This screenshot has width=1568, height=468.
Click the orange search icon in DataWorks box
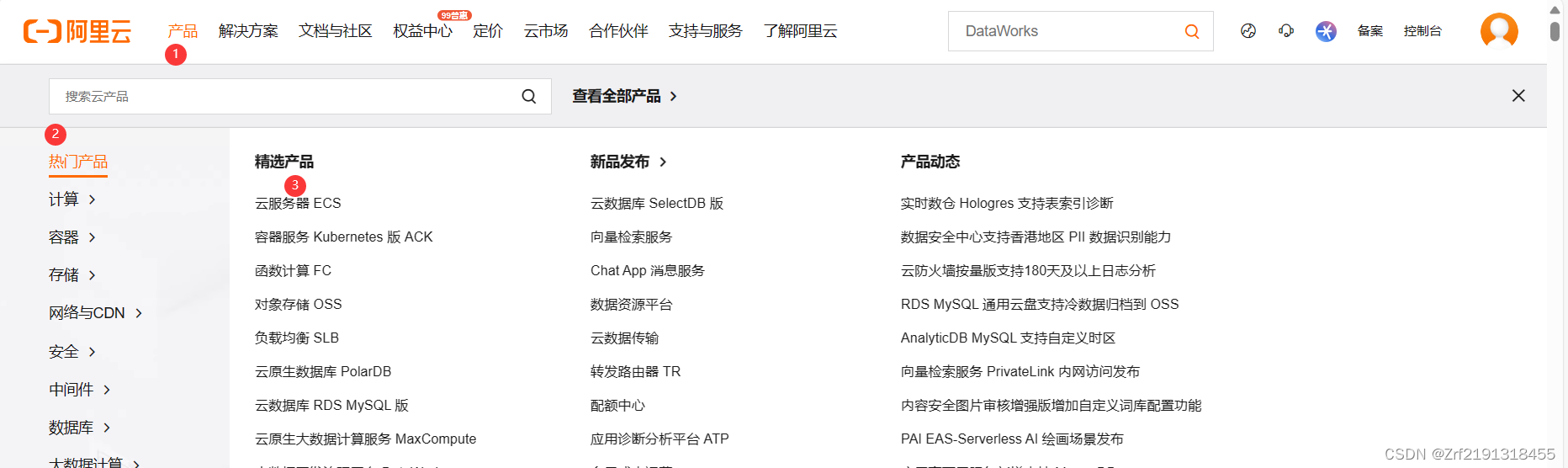click(1192, 31)
